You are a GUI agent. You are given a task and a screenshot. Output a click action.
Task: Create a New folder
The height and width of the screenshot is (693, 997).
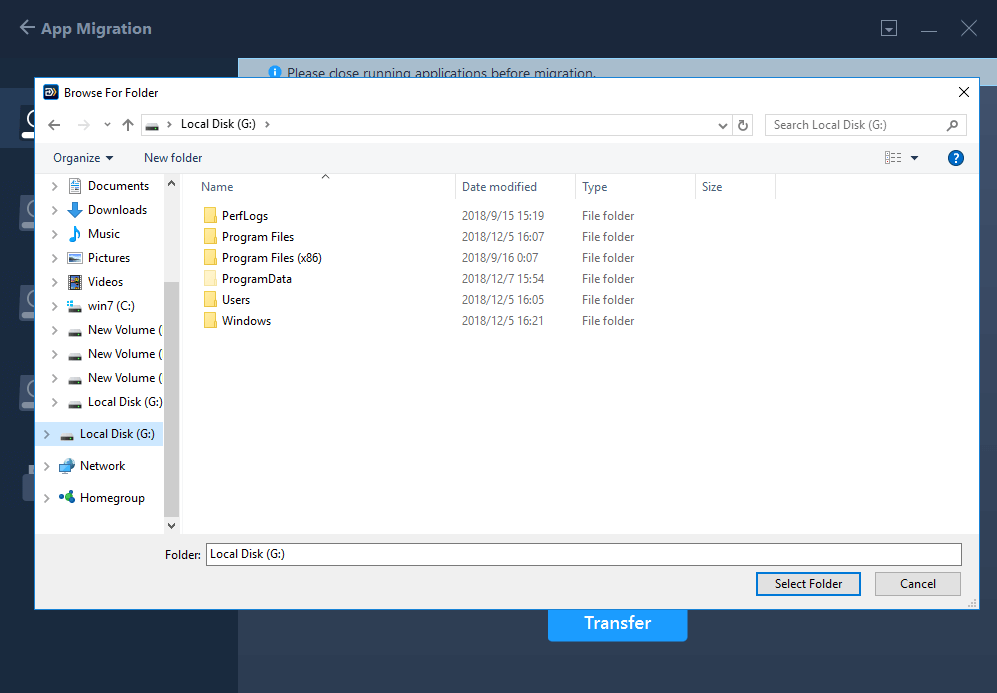(173, 158)
